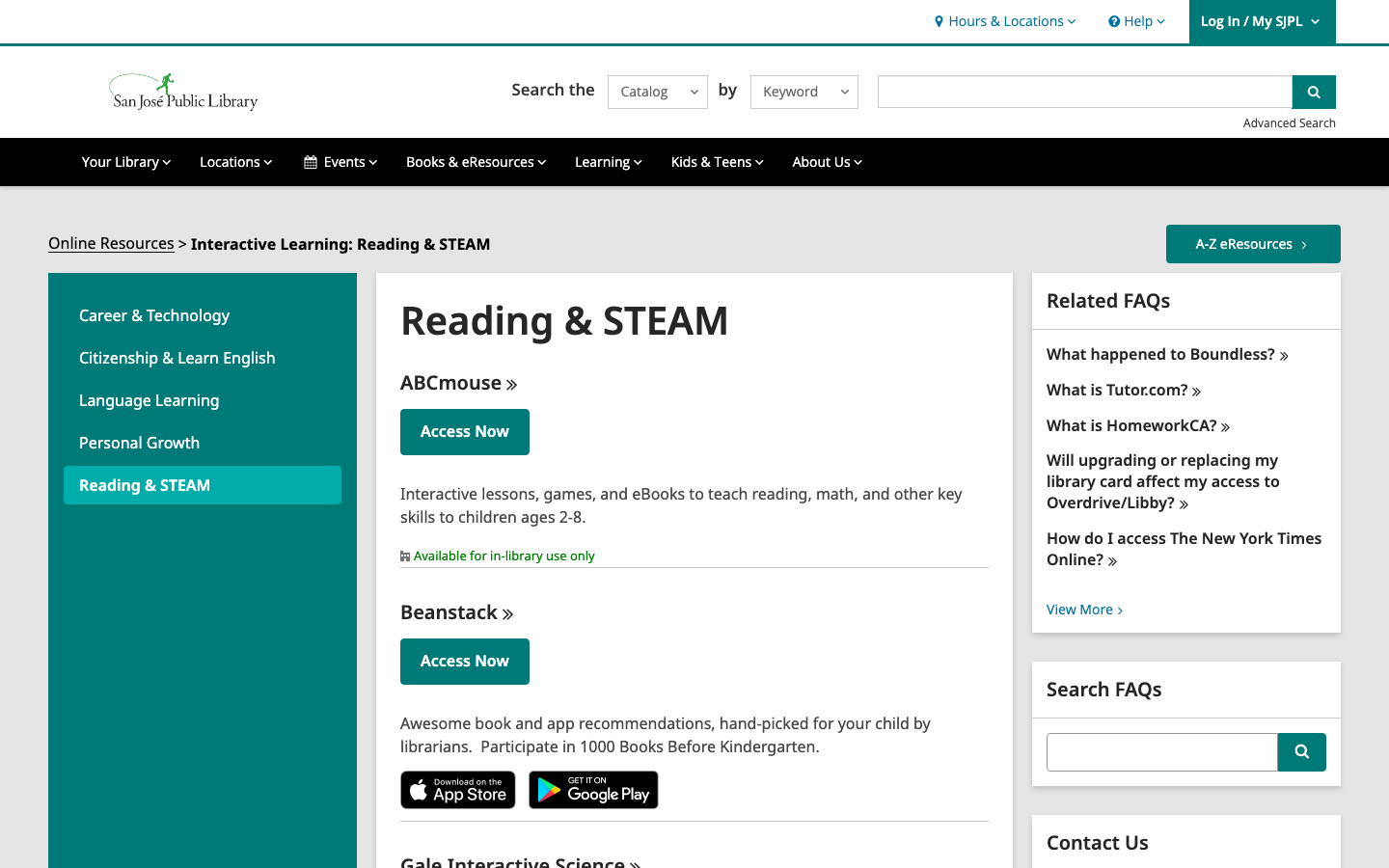Expand the Your Library nav menu
The height and width of the screenshot is (868, 1389).
pos(126,162)
